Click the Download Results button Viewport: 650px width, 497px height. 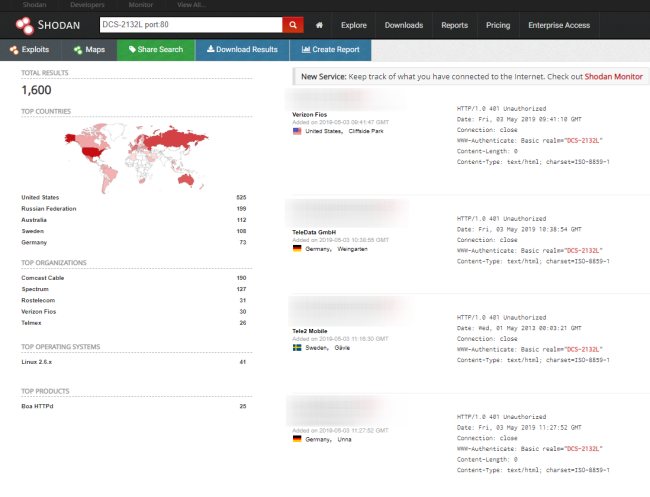pos(242,50)
